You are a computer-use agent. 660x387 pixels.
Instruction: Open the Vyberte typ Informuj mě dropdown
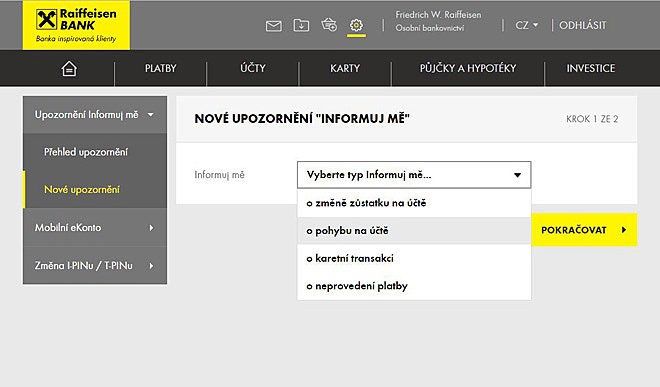414,175
